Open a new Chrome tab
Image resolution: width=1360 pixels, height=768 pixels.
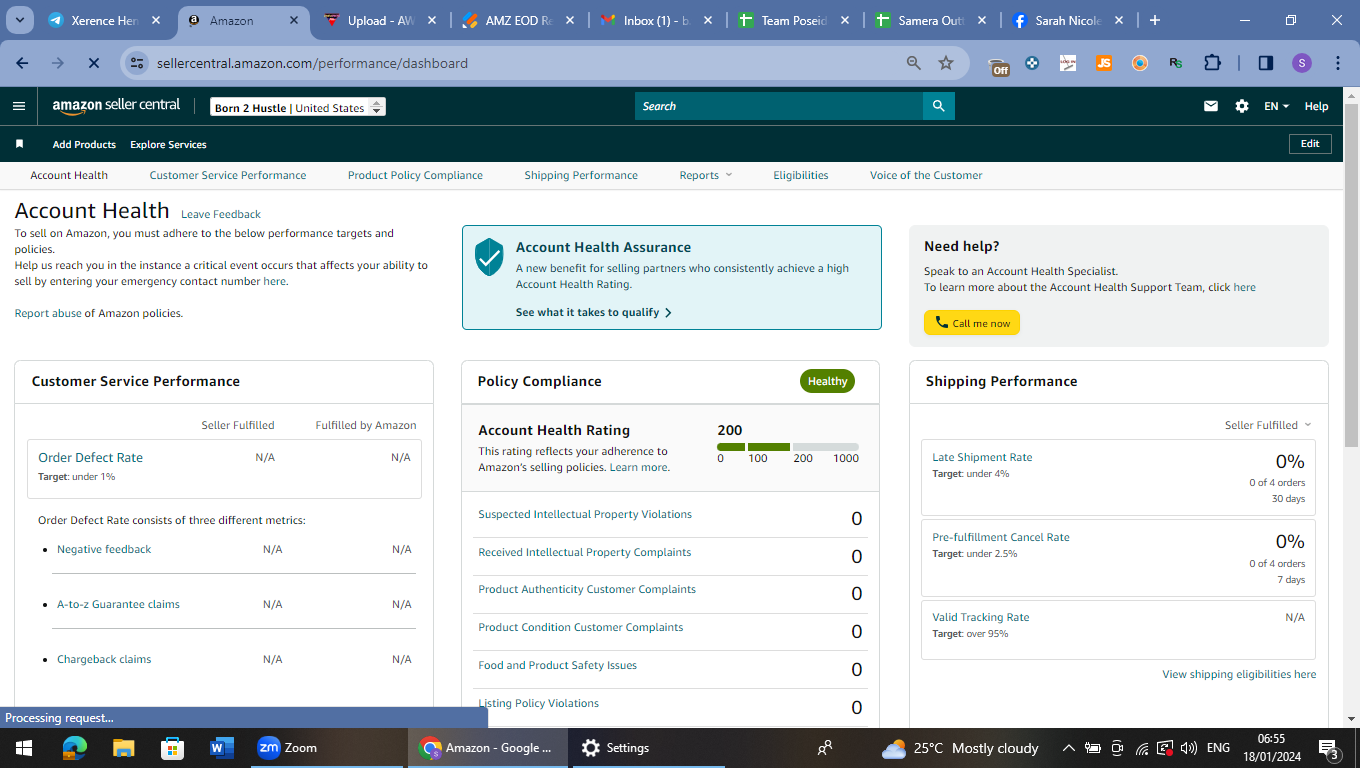(x=1155, y=20)
